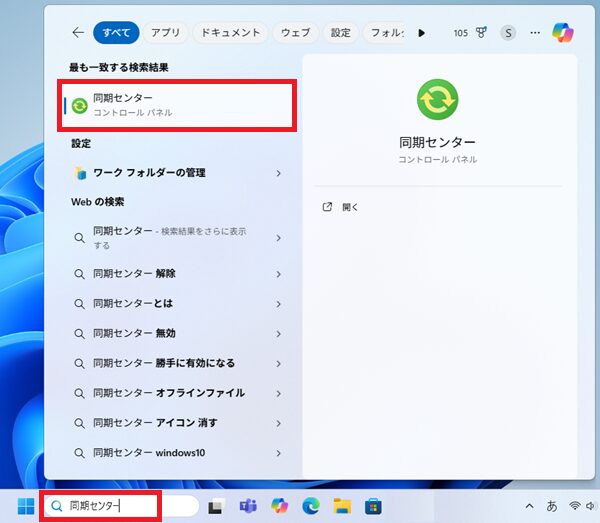Screen dimensions: 600x523
Task: Switch to the アプリ filter tab
Action: pyautogui.click(x=165, y=33)
